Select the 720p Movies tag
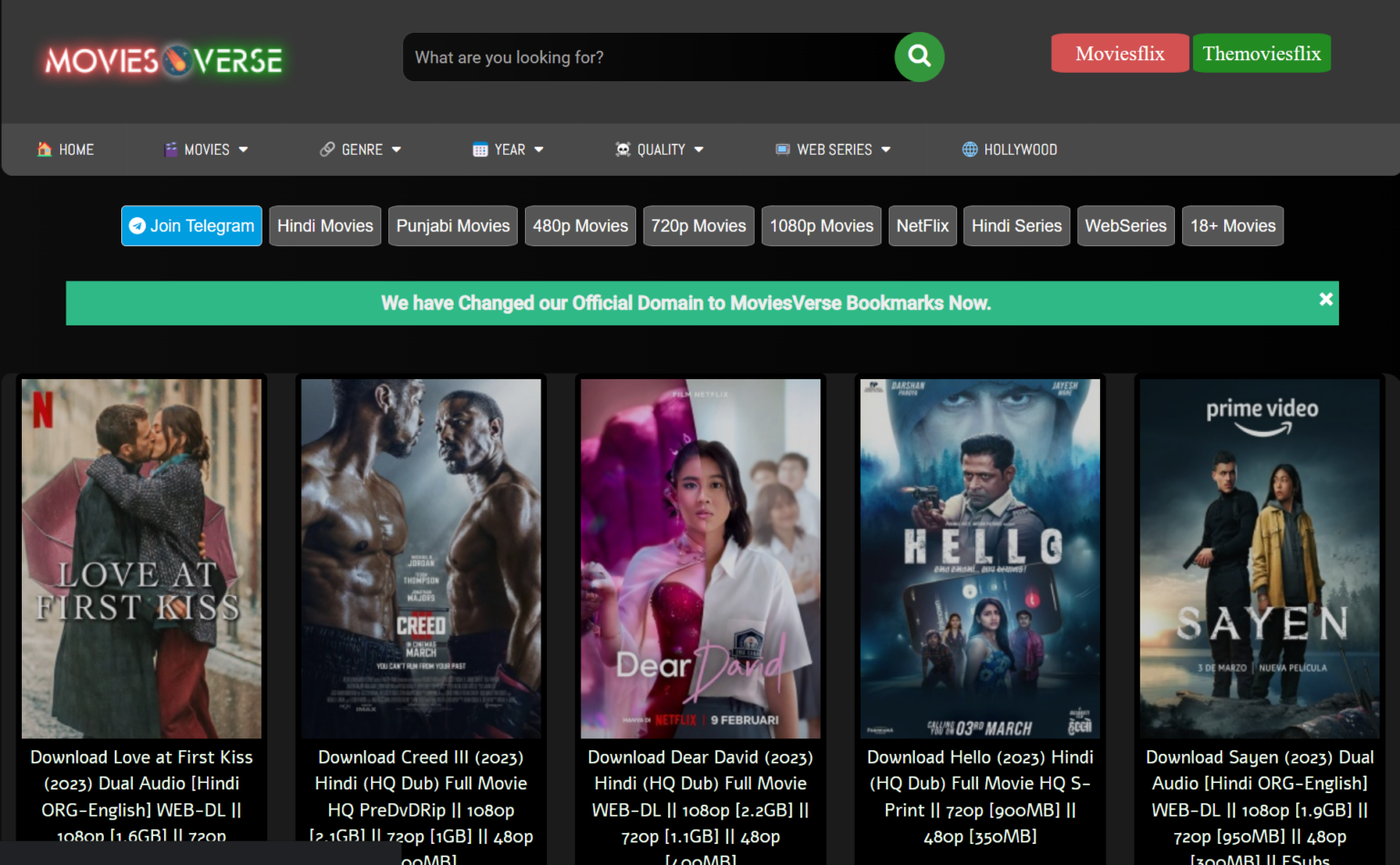The width and height of the screenshot is (1400, 865). point(698,226)
